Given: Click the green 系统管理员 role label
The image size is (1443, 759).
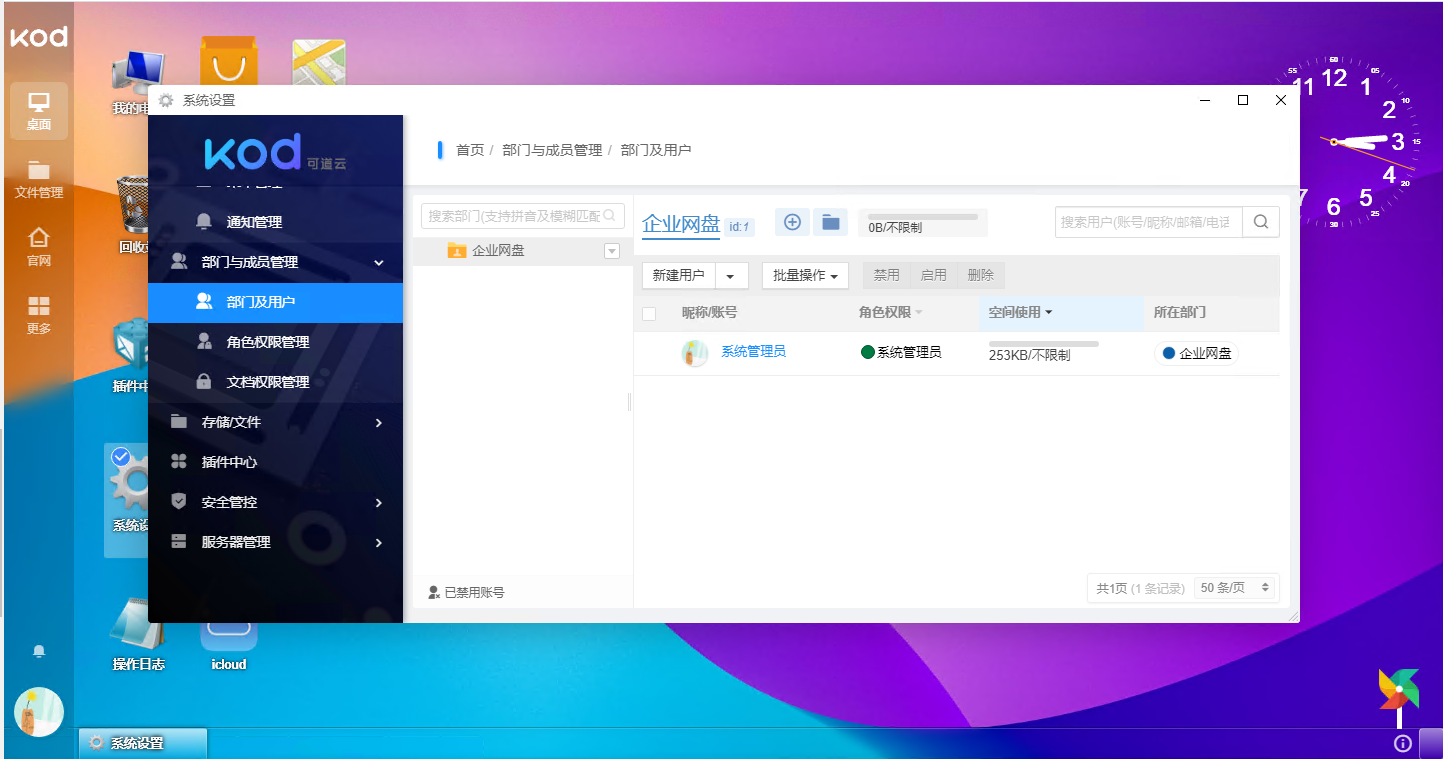Looking at the screenshot, I should point(901,353).
